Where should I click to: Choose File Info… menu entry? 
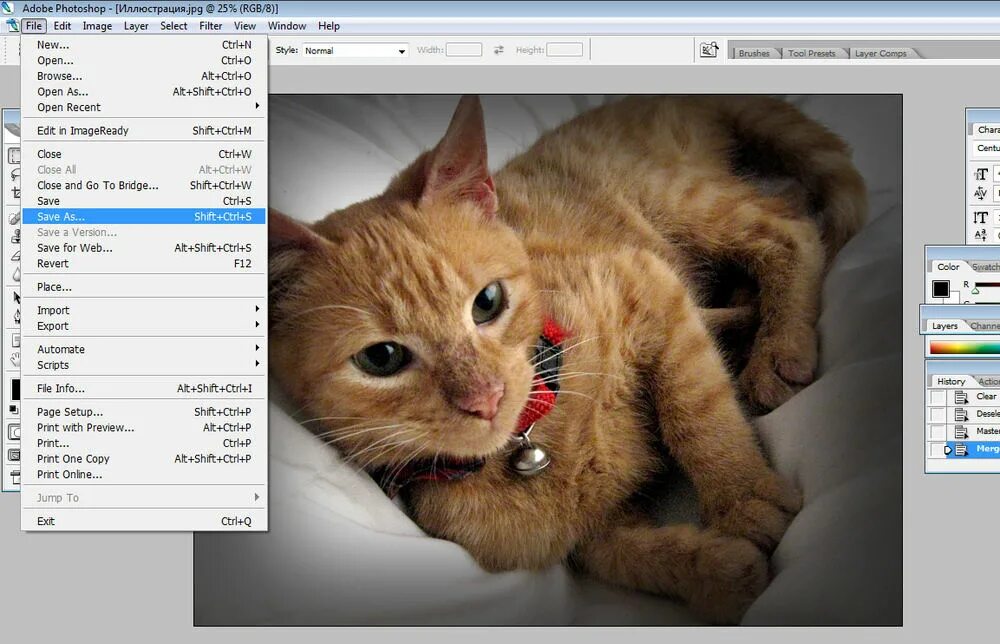coord(143,388)
